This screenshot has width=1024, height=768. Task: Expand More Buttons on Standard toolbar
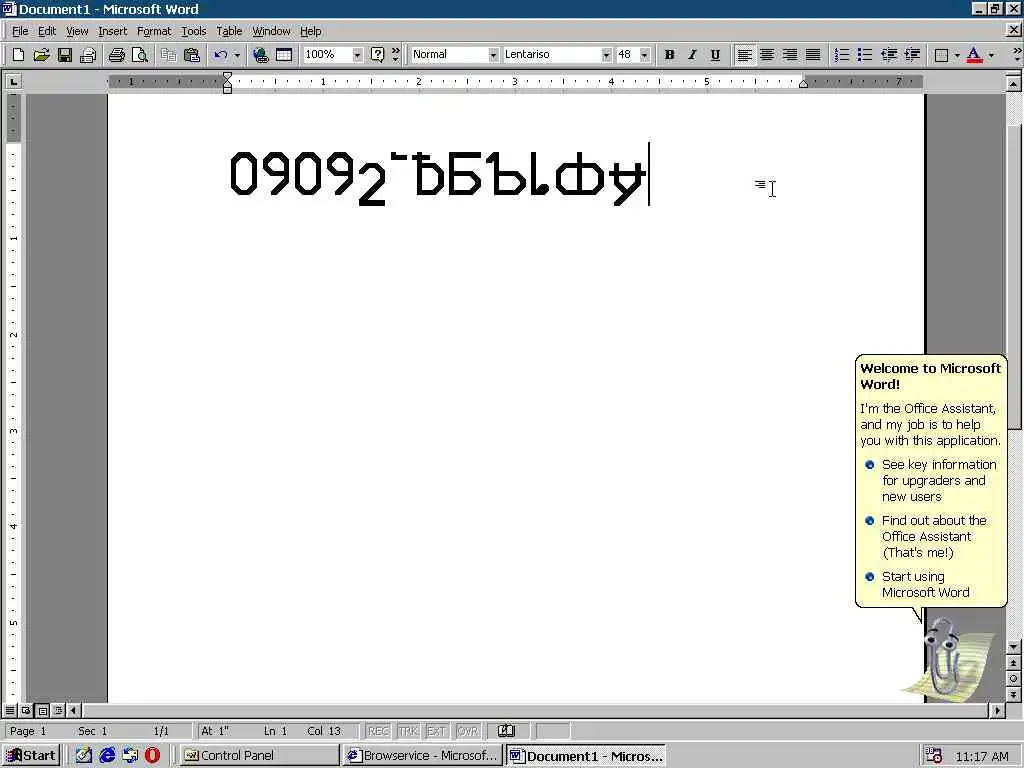tap(396, 55)
